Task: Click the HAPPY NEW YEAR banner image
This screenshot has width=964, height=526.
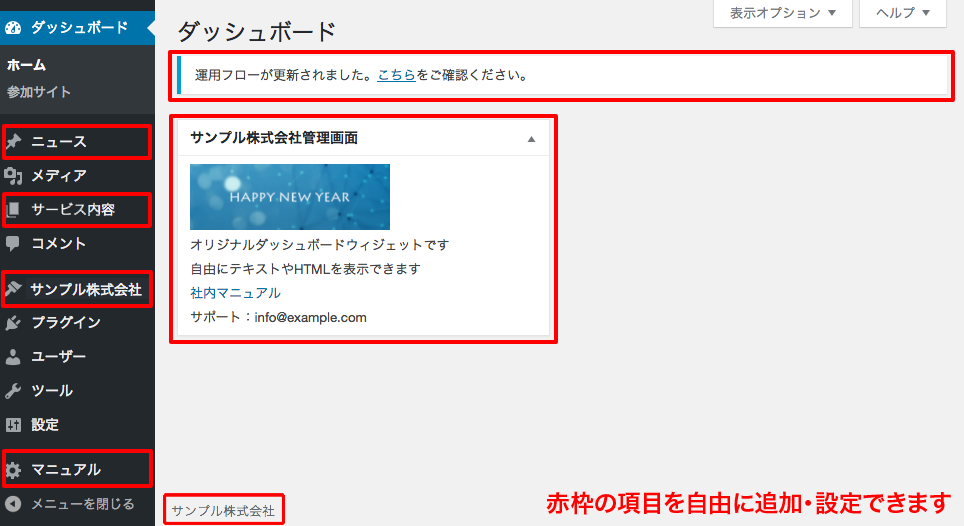Action: coord(290,197)
